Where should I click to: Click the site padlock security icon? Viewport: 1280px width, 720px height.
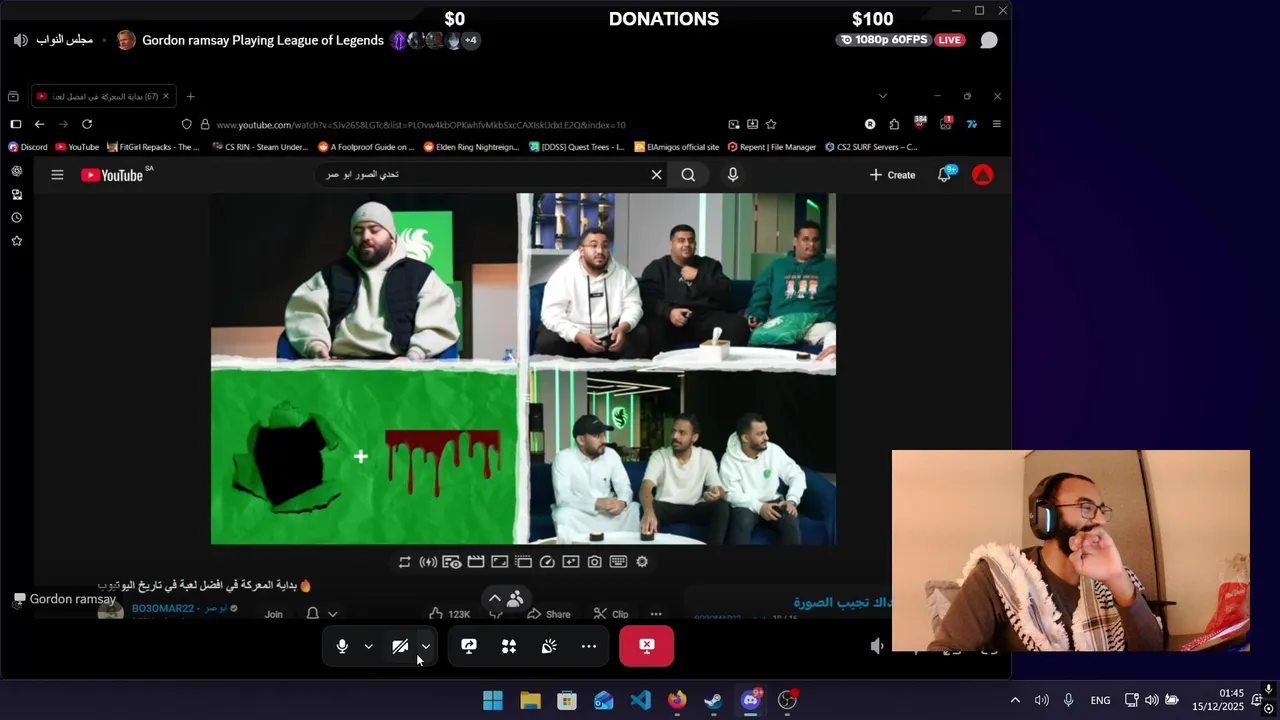205,124
